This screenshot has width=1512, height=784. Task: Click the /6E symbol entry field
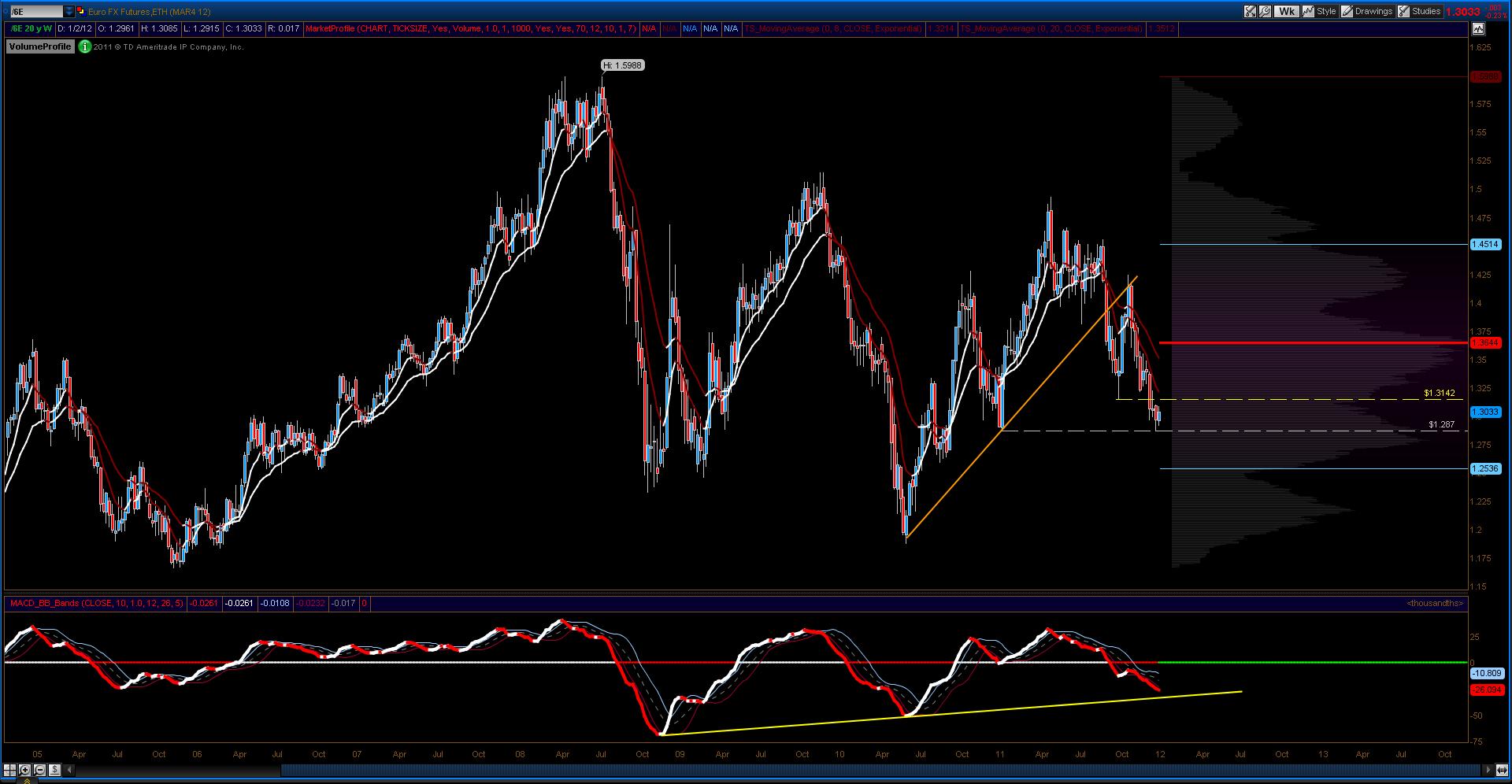click(37, 11)
